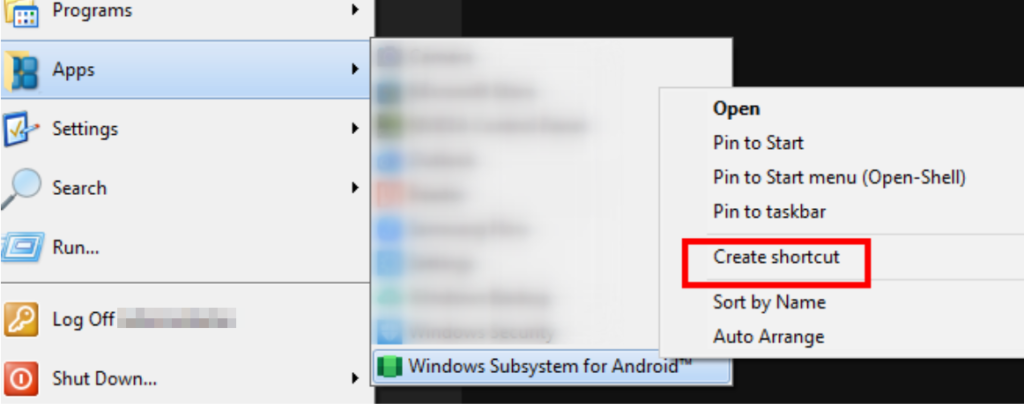Choose Pin to Start menu (Open-Shell)
Image resolution: width=1024 pixels, height=410 pixels.
[x=839, y=177]
